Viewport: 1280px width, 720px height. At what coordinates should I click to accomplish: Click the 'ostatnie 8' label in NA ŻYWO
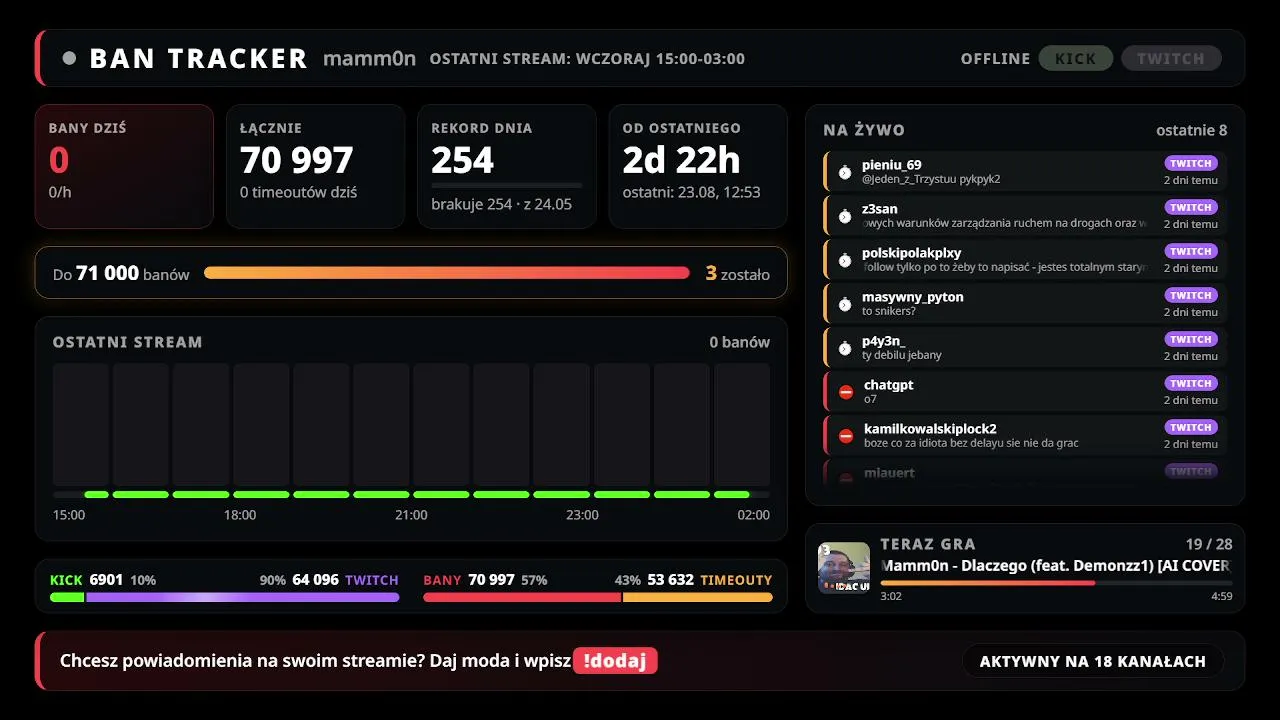pyautogui.click(x=1191, y=130)
